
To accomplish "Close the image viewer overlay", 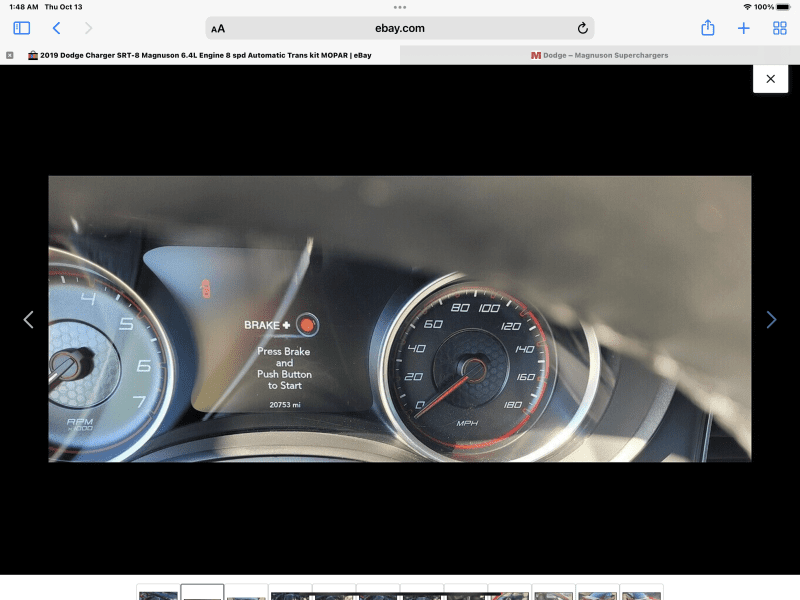I will coord(770,78).
